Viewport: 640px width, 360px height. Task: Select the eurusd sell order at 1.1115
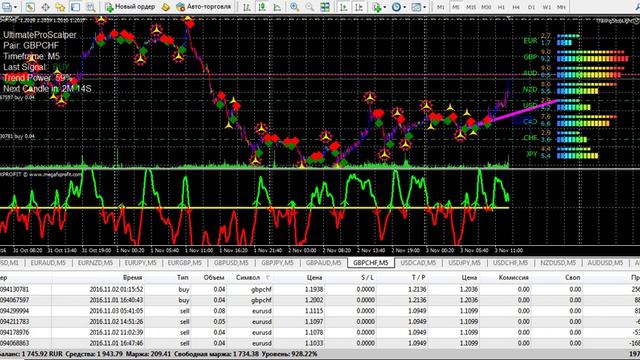click(x=320, y=311)
